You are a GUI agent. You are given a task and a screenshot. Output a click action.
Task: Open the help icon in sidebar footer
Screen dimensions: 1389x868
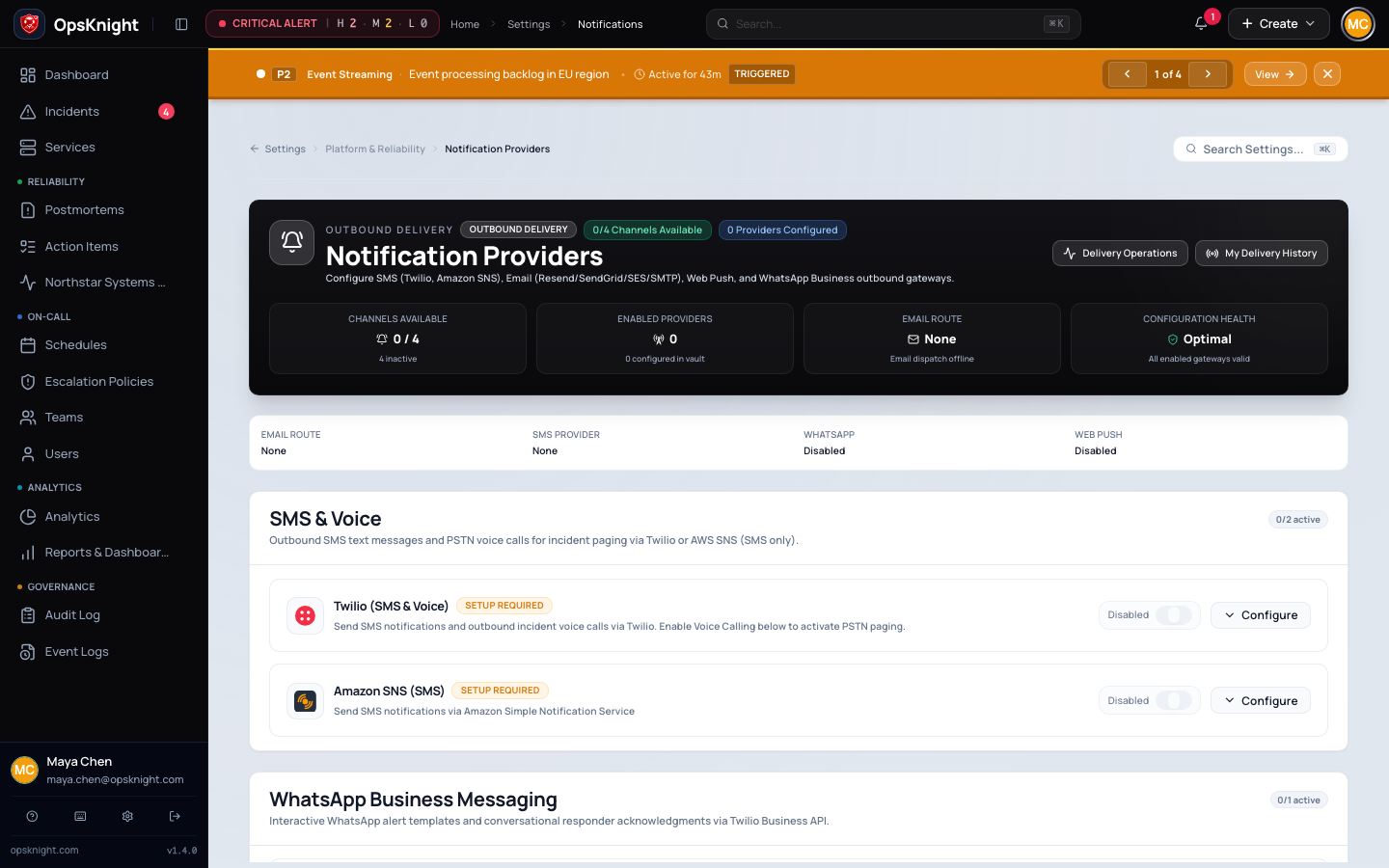coord(32,816)
